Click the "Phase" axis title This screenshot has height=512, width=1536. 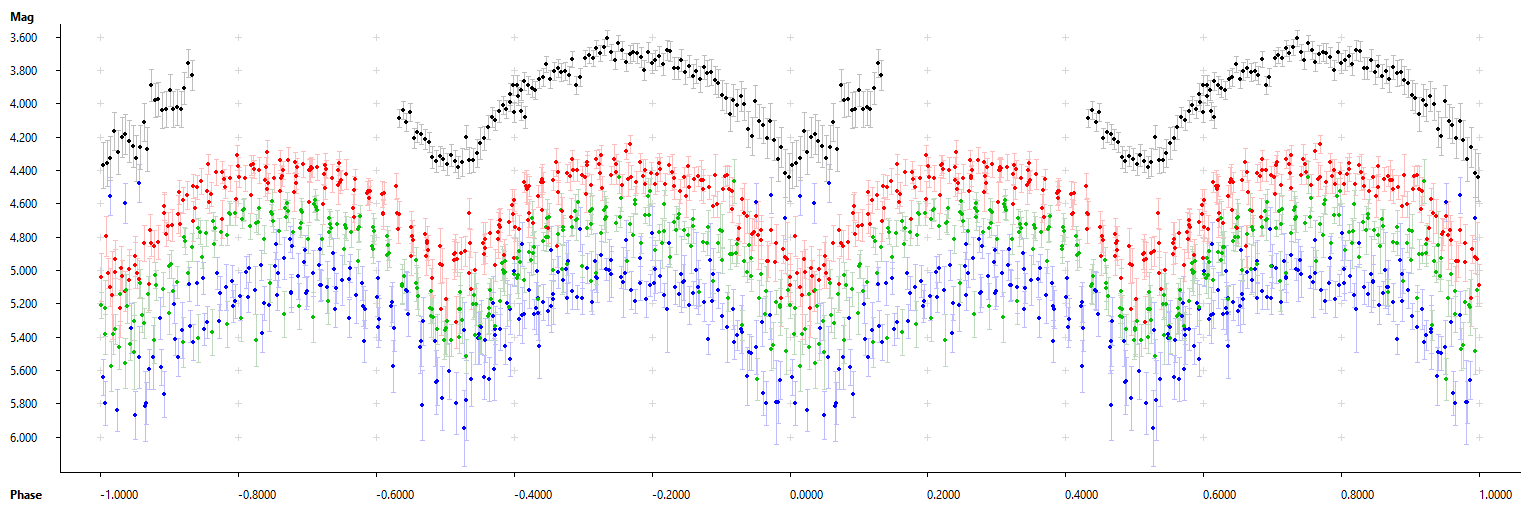[26, 495]
